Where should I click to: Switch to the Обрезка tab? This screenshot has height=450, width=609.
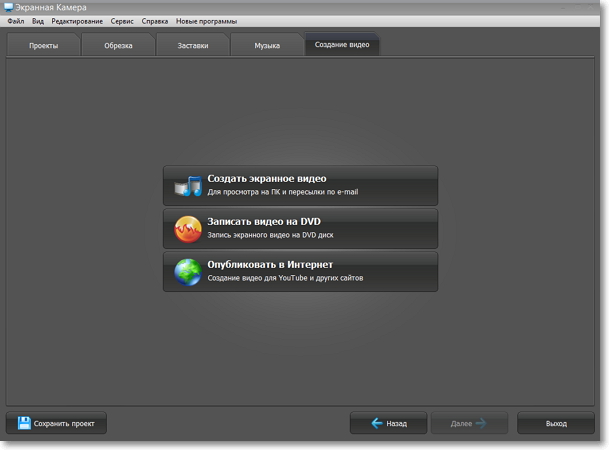tap(118, 45)
